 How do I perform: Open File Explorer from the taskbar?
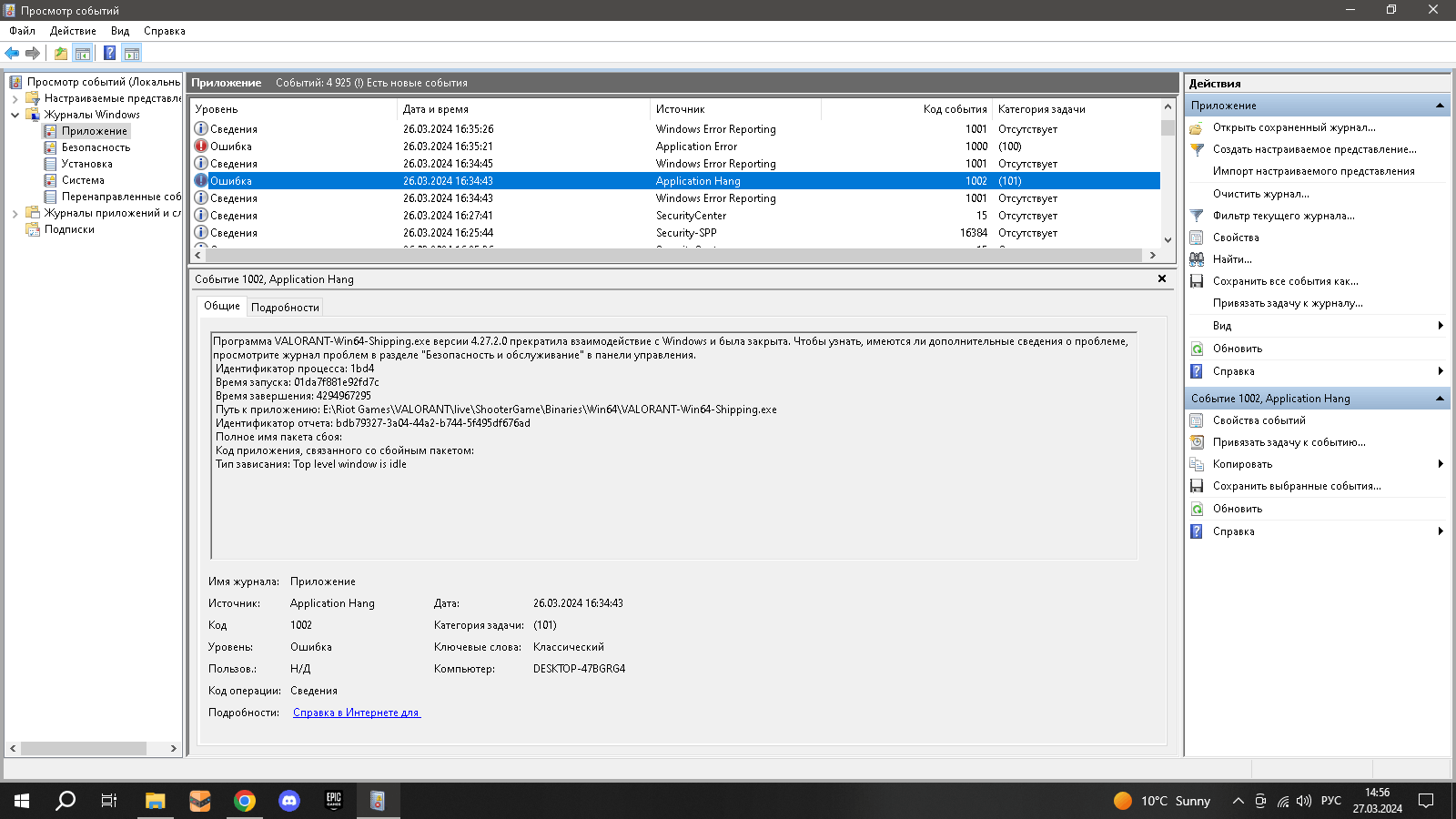pos(156,801)
